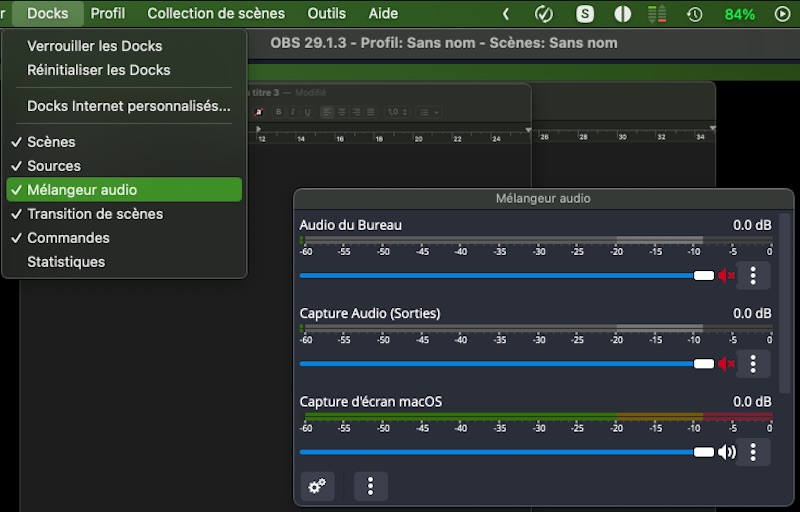Click the checkmark circle icon in menu bar
Viewport: 800px width, 512px height.
click(544, 14)
